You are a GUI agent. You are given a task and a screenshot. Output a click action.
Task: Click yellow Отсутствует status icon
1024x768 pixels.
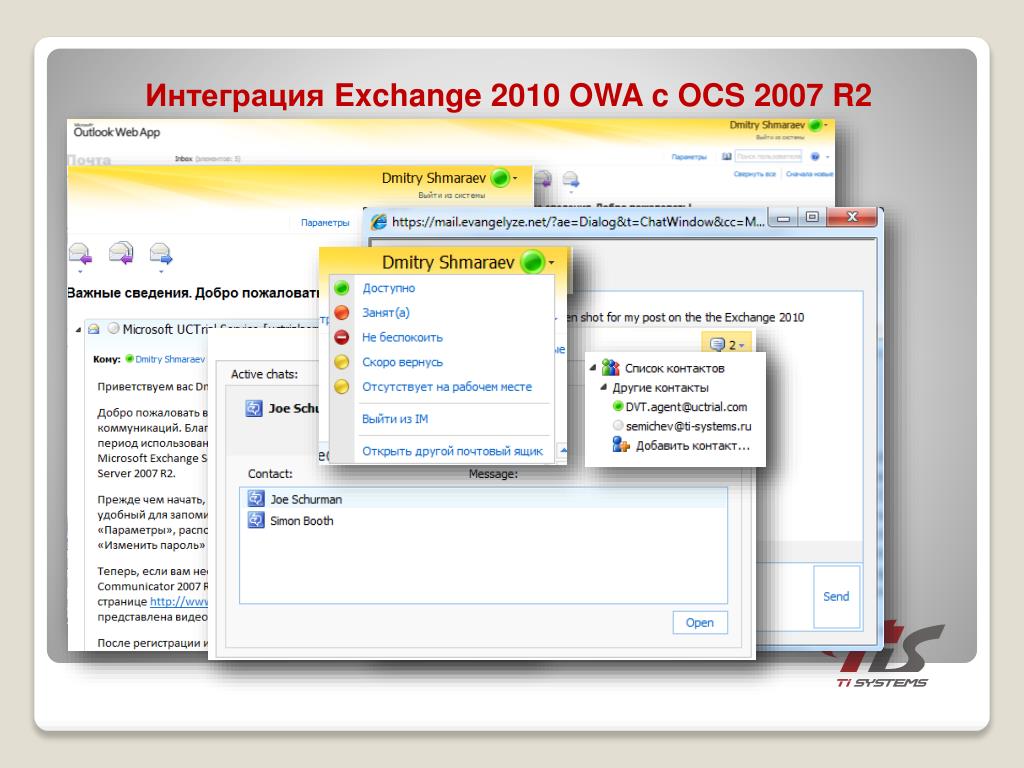pos(342,387)
